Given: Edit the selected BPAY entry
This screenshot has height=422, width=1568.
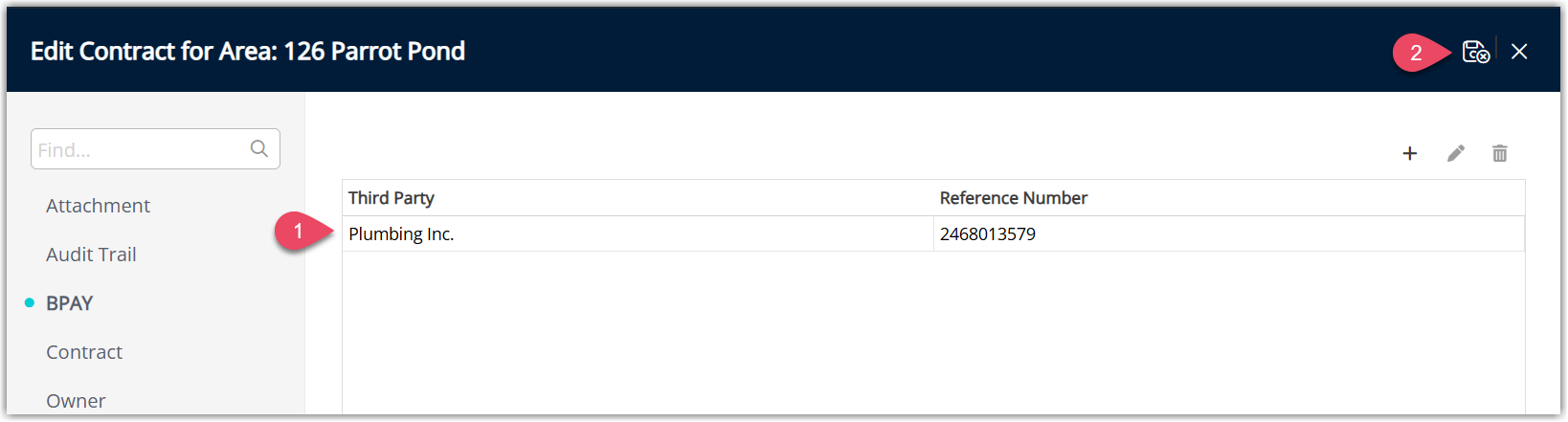Looking at the screenshot, I should click(1456, 153).
